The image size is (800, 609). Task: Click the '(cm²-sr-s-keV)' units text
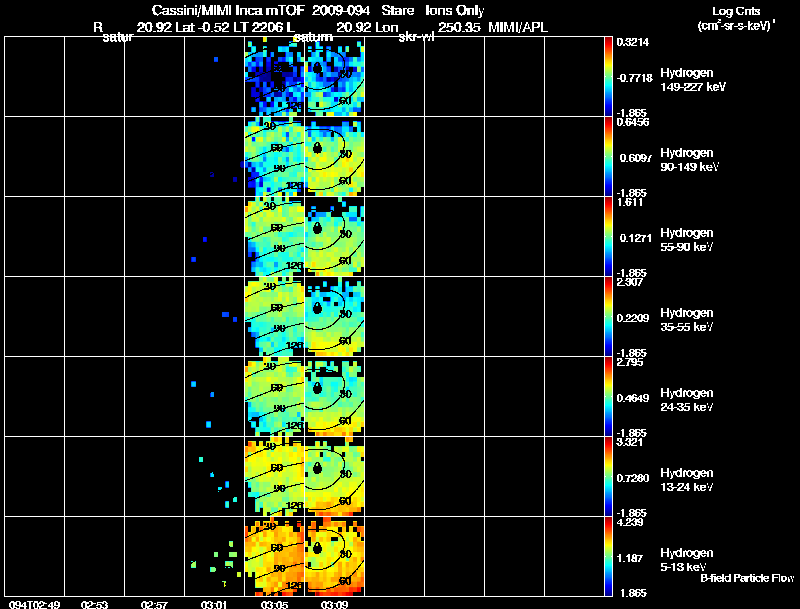pyautogui.click(x=735, y=26)
